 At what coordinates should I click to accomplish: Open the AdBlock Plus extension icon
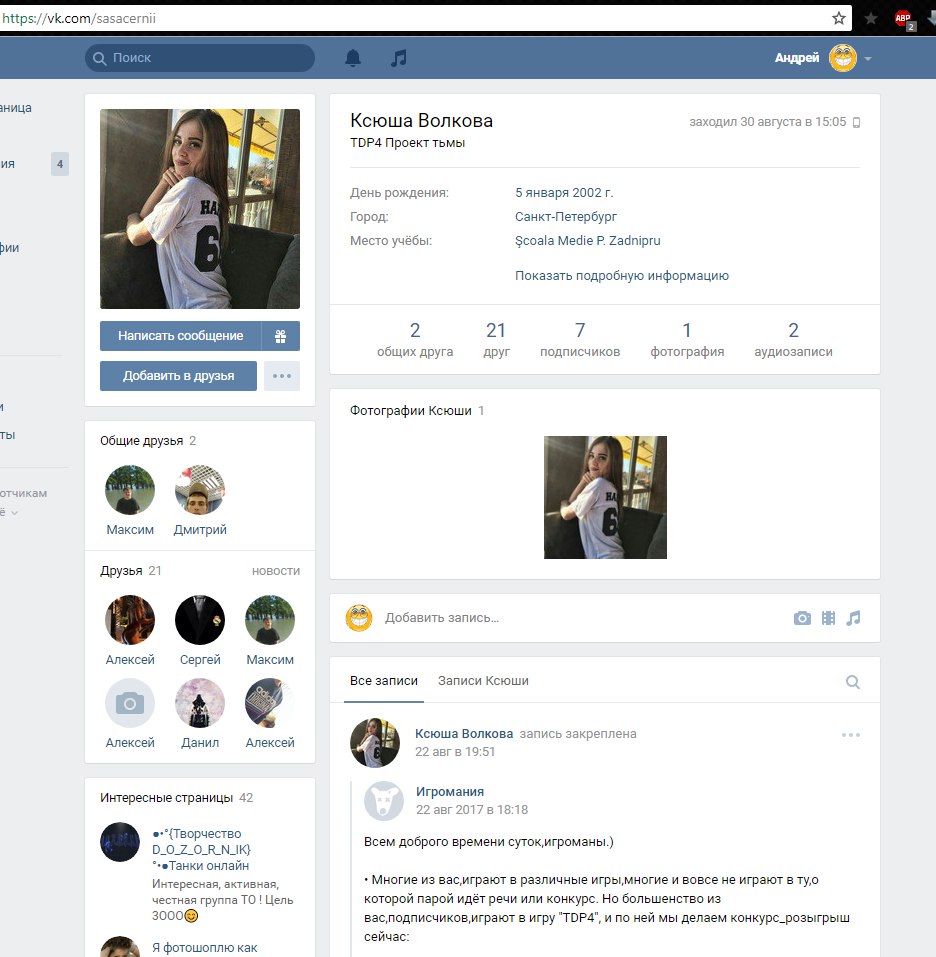tap(903, 18)
